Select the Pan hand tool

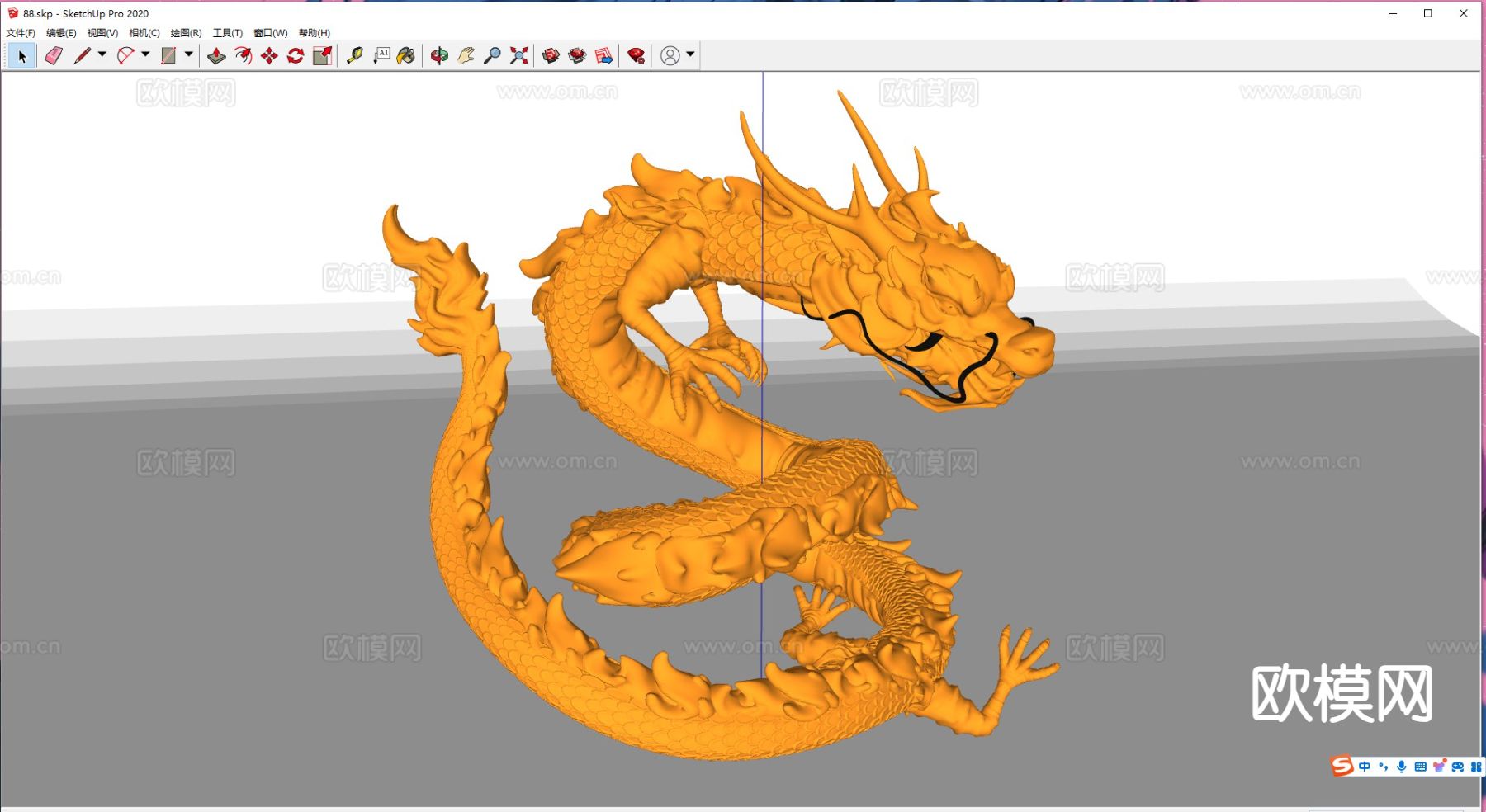(x=466, y=55)
